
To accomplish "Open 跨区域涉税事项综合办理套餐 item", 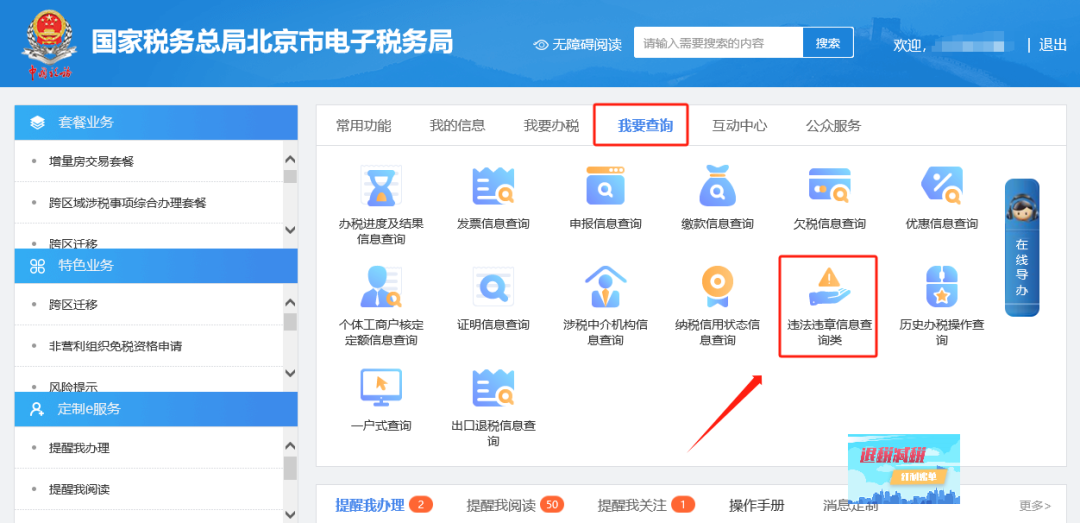I will 127,203.
